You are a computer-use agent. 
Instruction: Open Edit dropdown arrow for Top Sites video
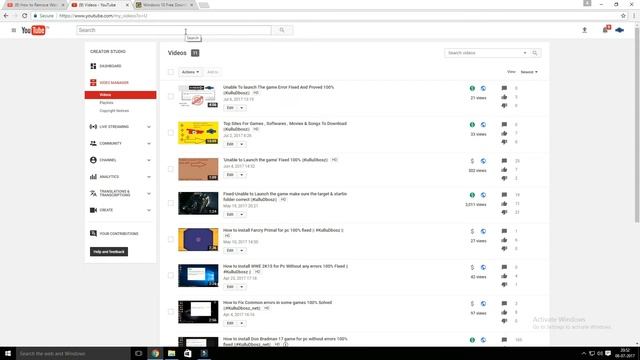(x=242, y=144)
